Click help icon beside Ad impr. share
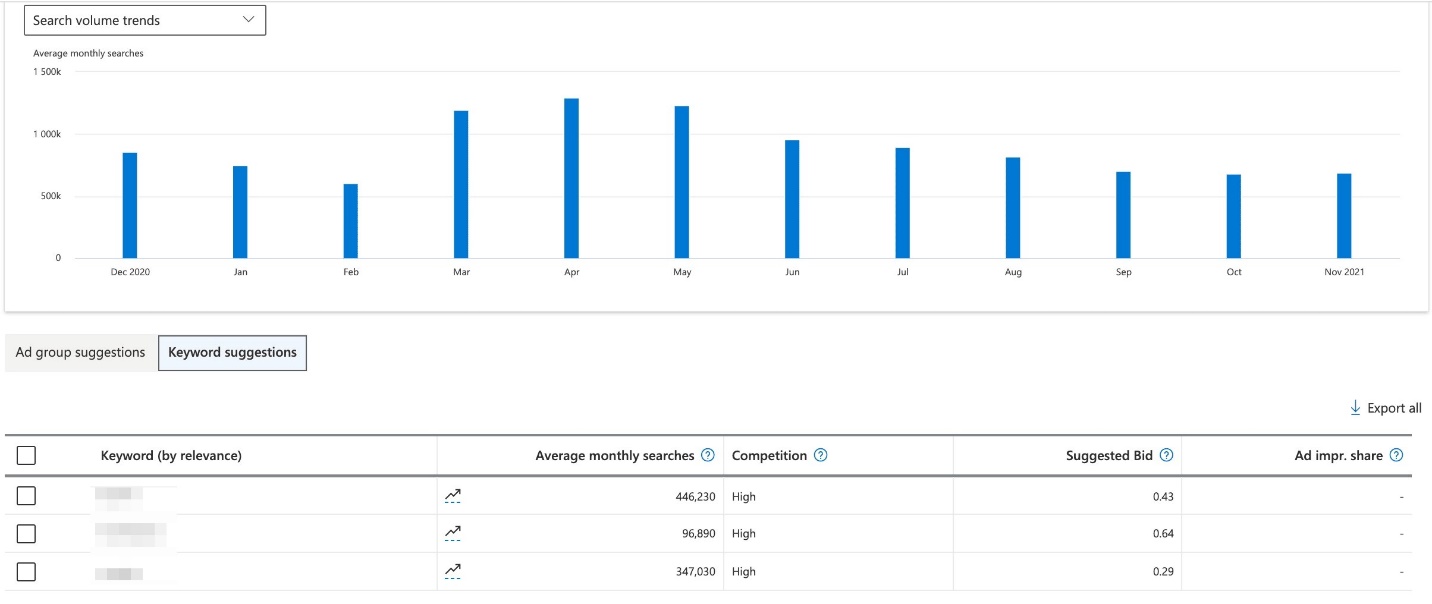 [x=1397, y=456]
